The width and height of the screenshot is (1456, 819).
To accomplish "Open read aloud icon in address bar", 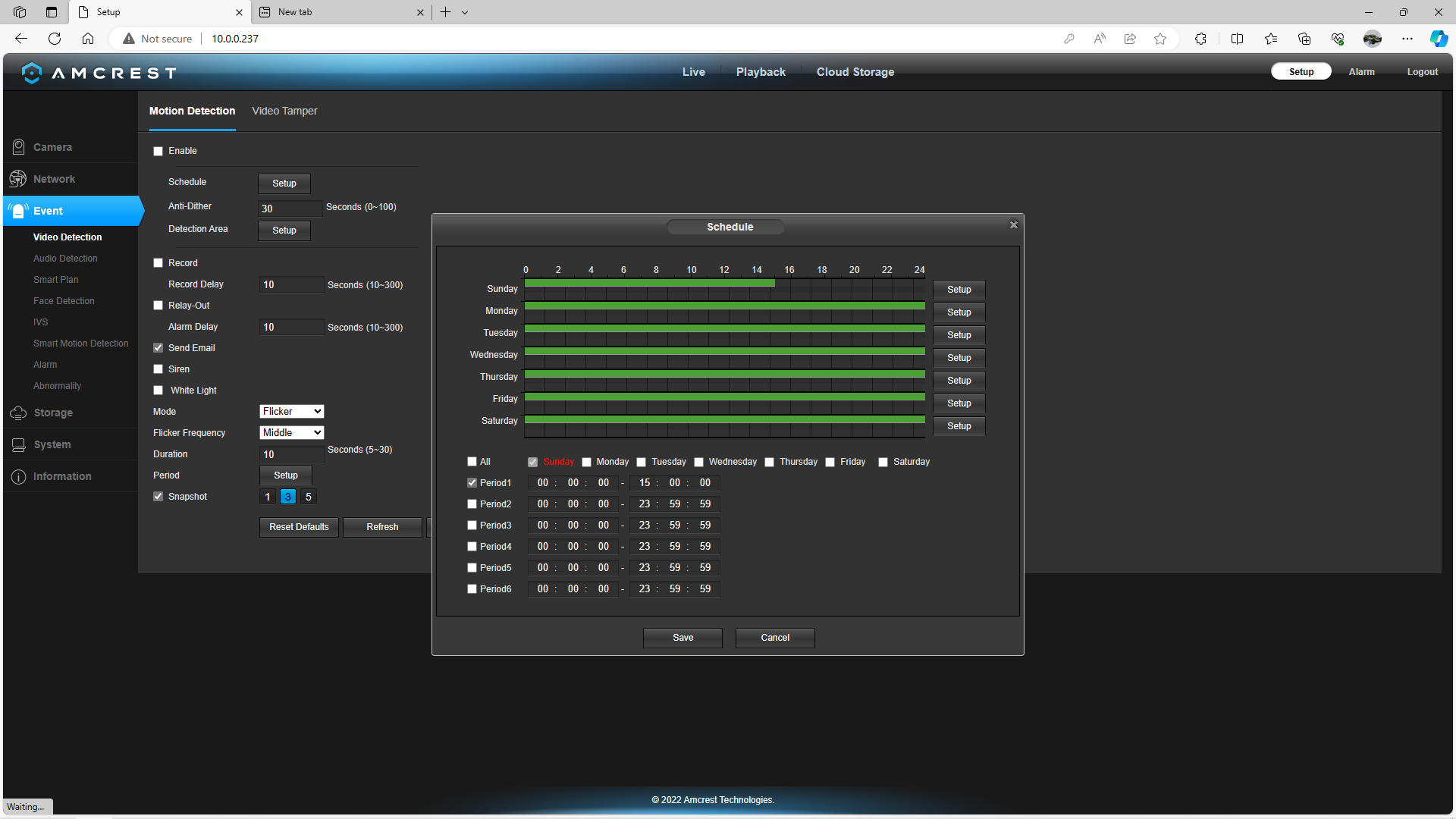I will [1100, 39].
